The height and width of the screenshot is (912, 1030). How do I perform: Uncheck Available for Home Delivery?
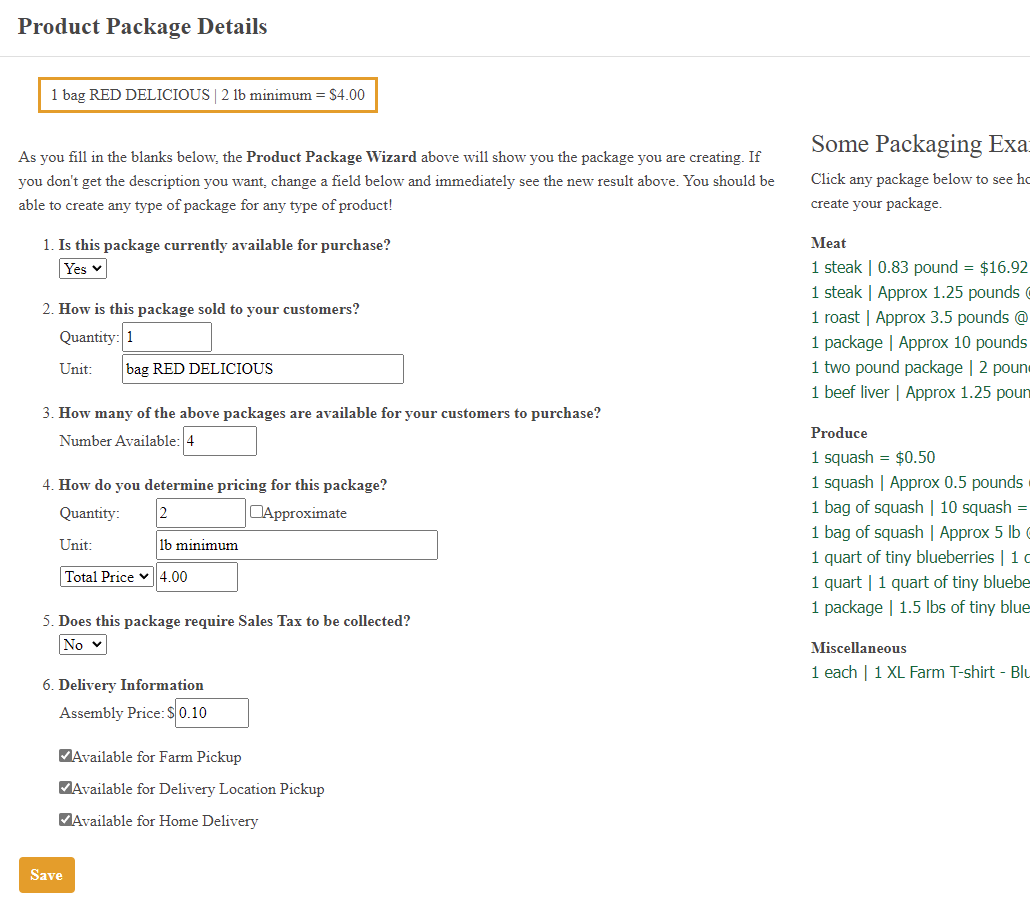(x=66, y=820)
